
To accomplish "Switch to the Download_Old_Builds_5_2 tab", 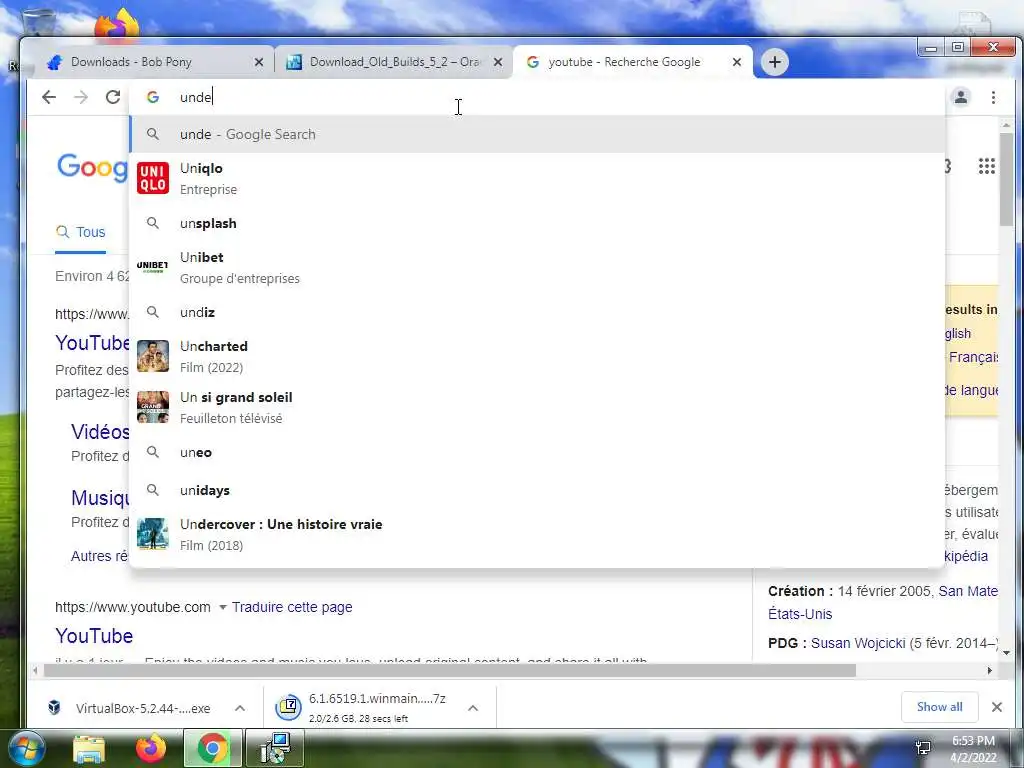I will pyautogui.click(x=394, y=62).
